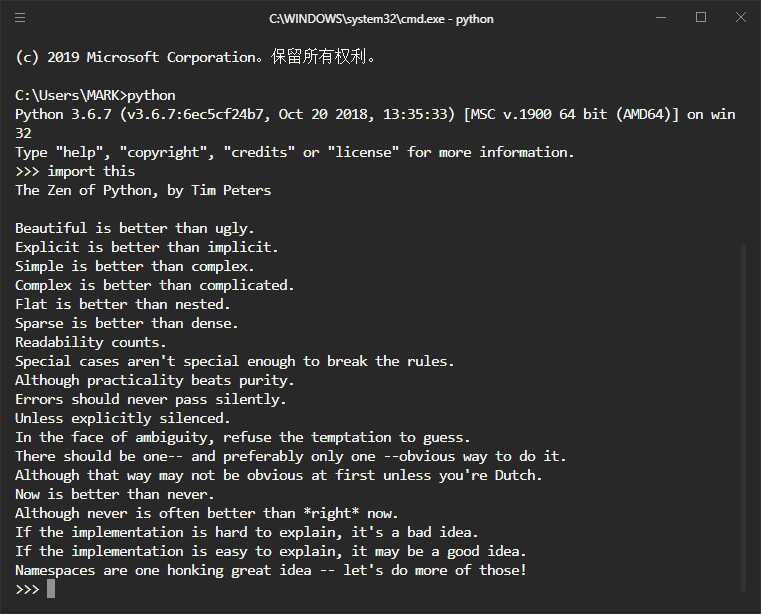Maximize the cmd.exe python window

coord(701,17)
